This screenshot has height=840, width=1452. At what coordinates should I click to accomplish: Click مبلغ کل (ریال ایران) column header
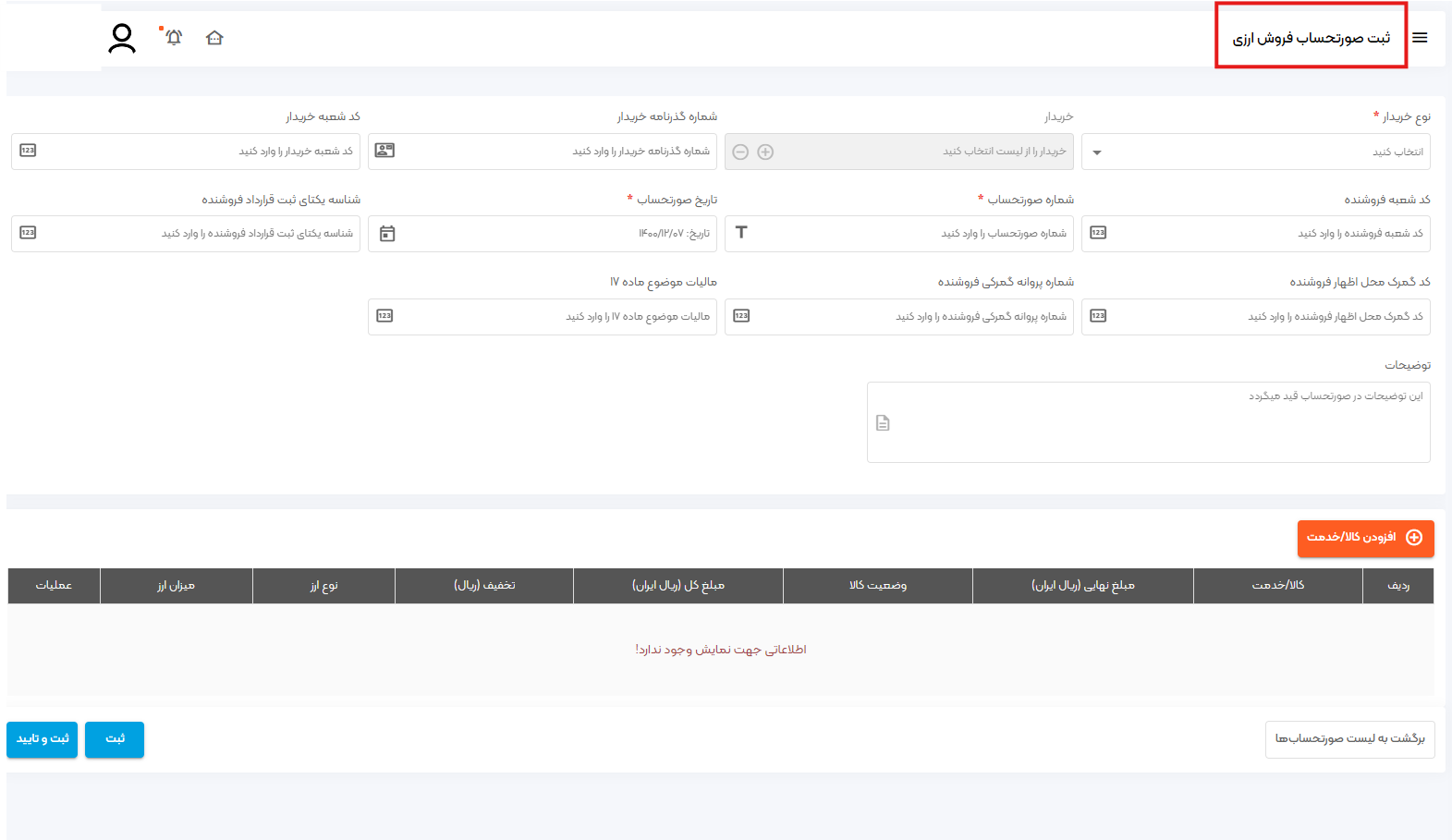(678, 586)
